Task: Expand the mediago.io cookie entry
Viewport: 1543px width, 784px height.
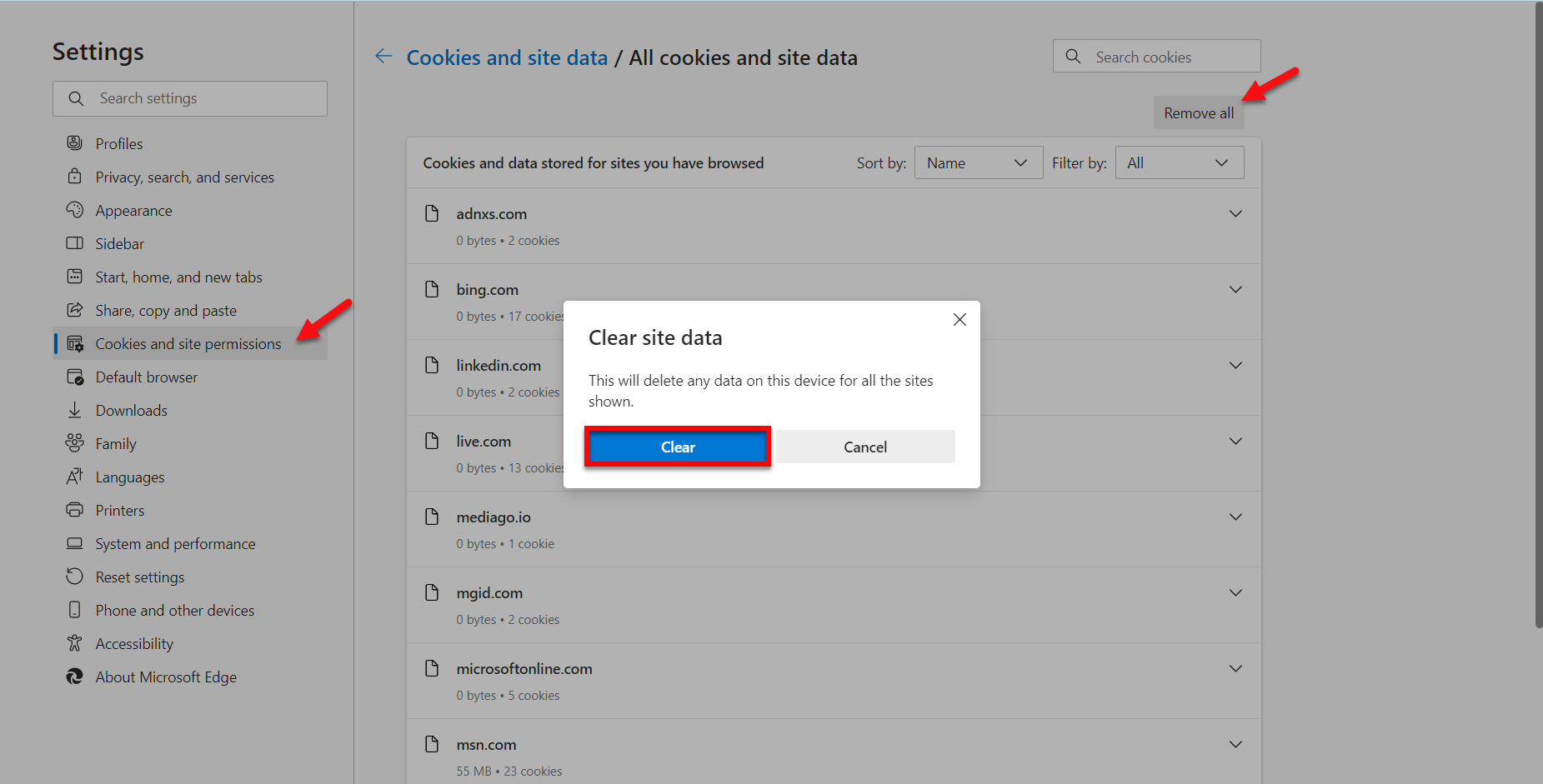Action: [1235, 517]
